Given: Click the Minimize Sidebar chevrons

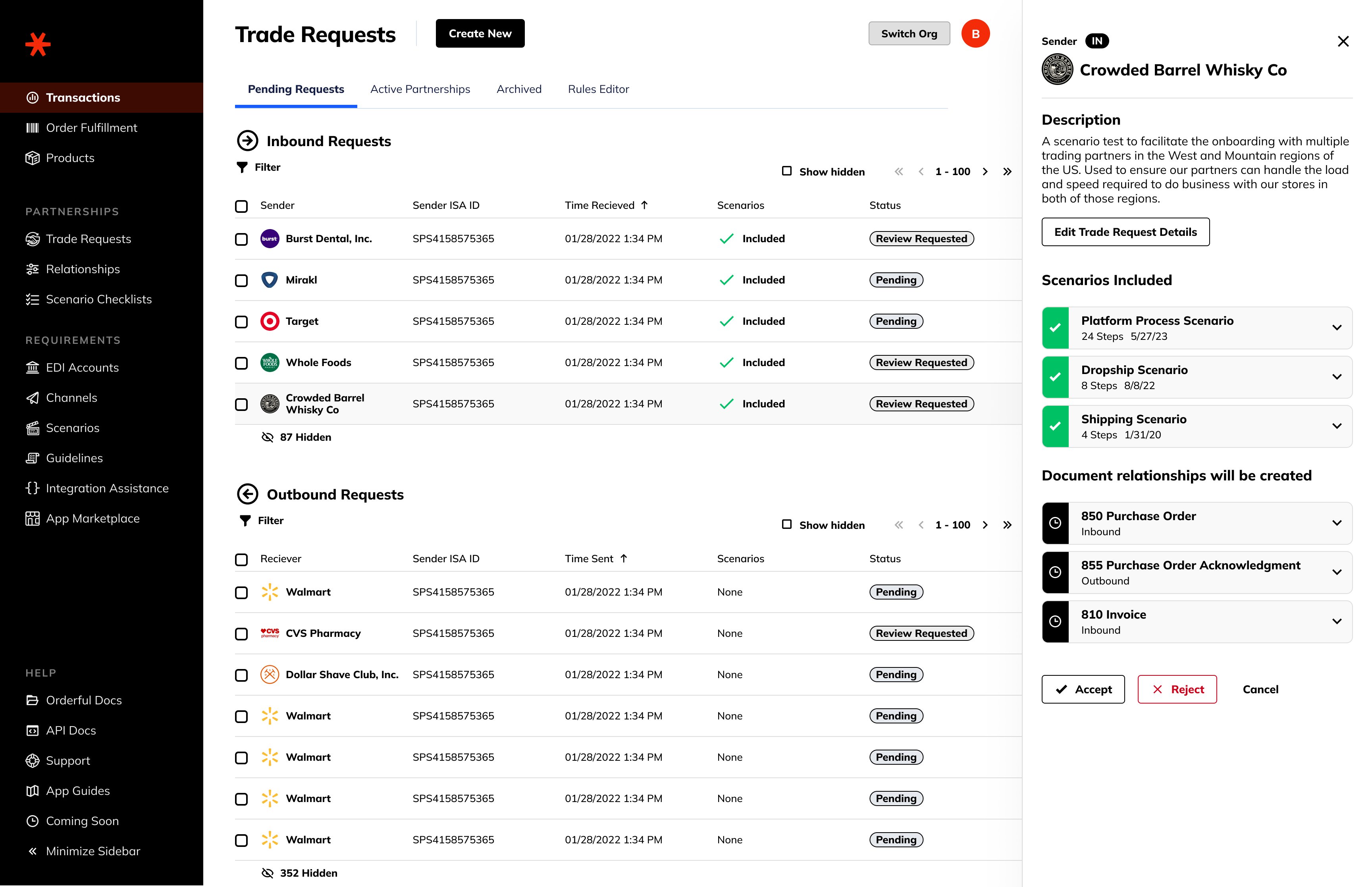Looking at the screenshot, I should (x=33, y=851).
